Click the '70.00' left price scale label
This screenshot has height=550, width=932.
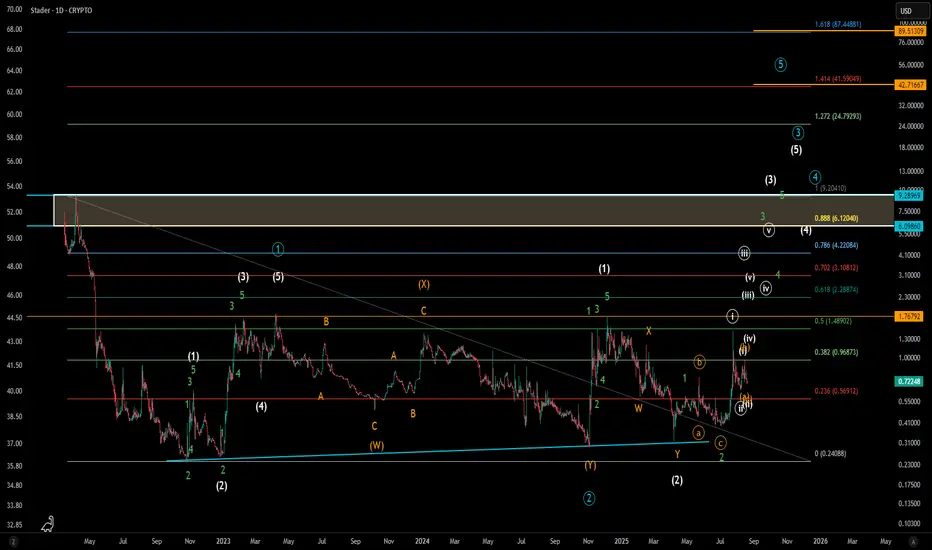pos(14,10)
